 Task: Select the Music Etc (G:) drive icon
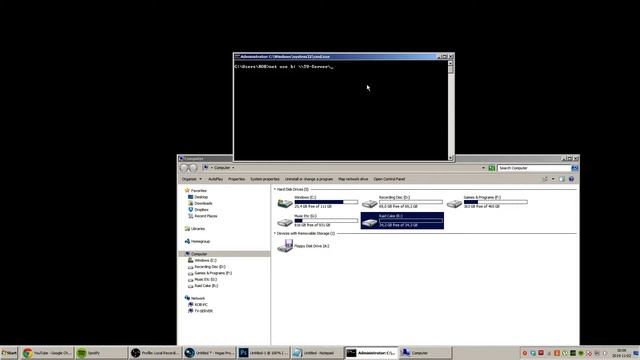click(284, 222)
